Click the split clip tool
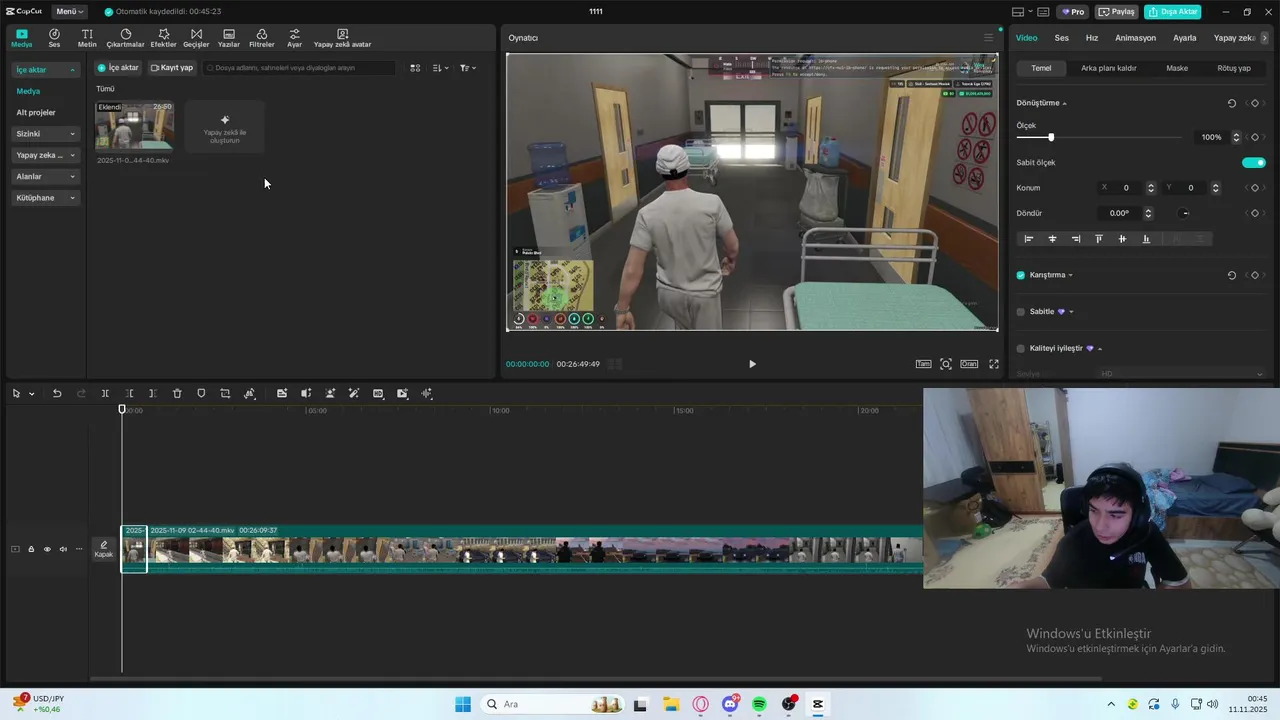Image resolution: width=1280 pixels, height=720 pixels. (x=105, y=394)
